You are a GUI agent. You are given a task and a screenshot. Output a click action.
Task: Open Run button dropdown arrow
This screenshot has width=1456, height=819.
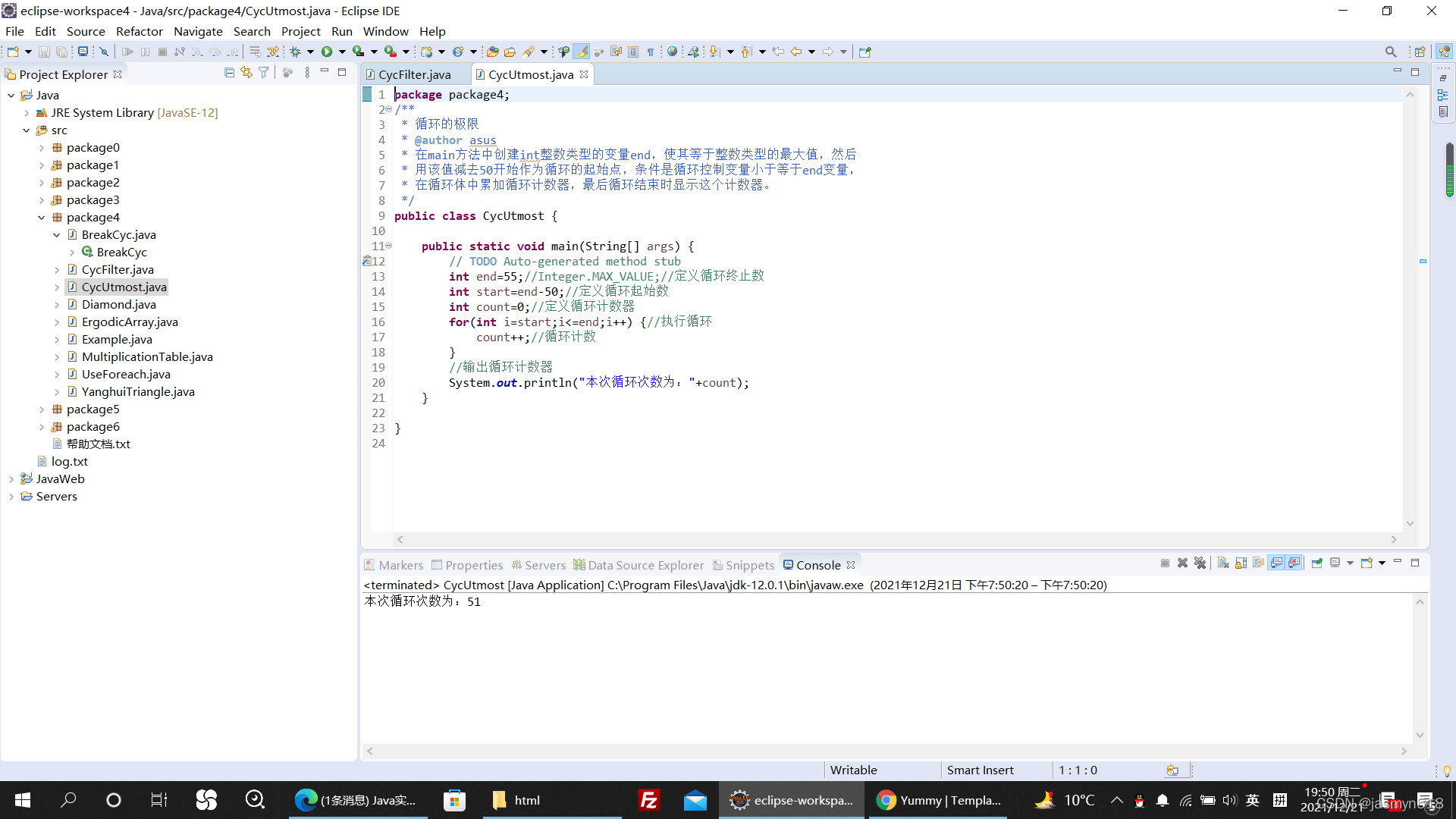tap(342, 52)
